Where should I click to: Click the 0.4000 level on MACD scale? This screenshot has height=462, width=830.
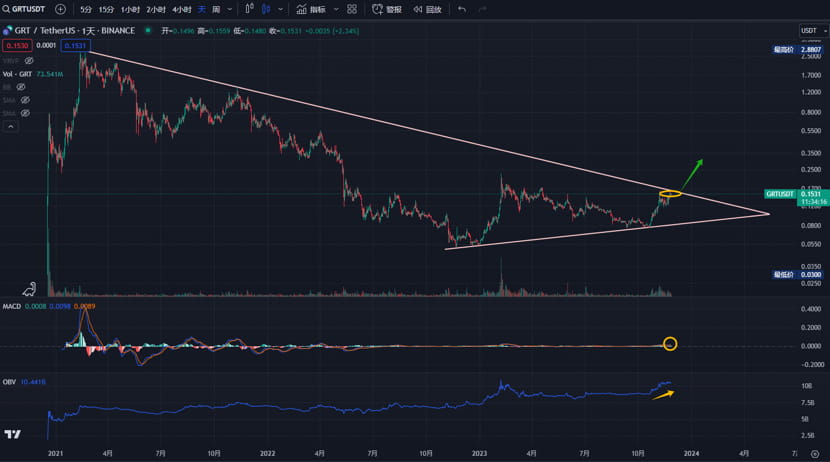click(x=811, y=309)
